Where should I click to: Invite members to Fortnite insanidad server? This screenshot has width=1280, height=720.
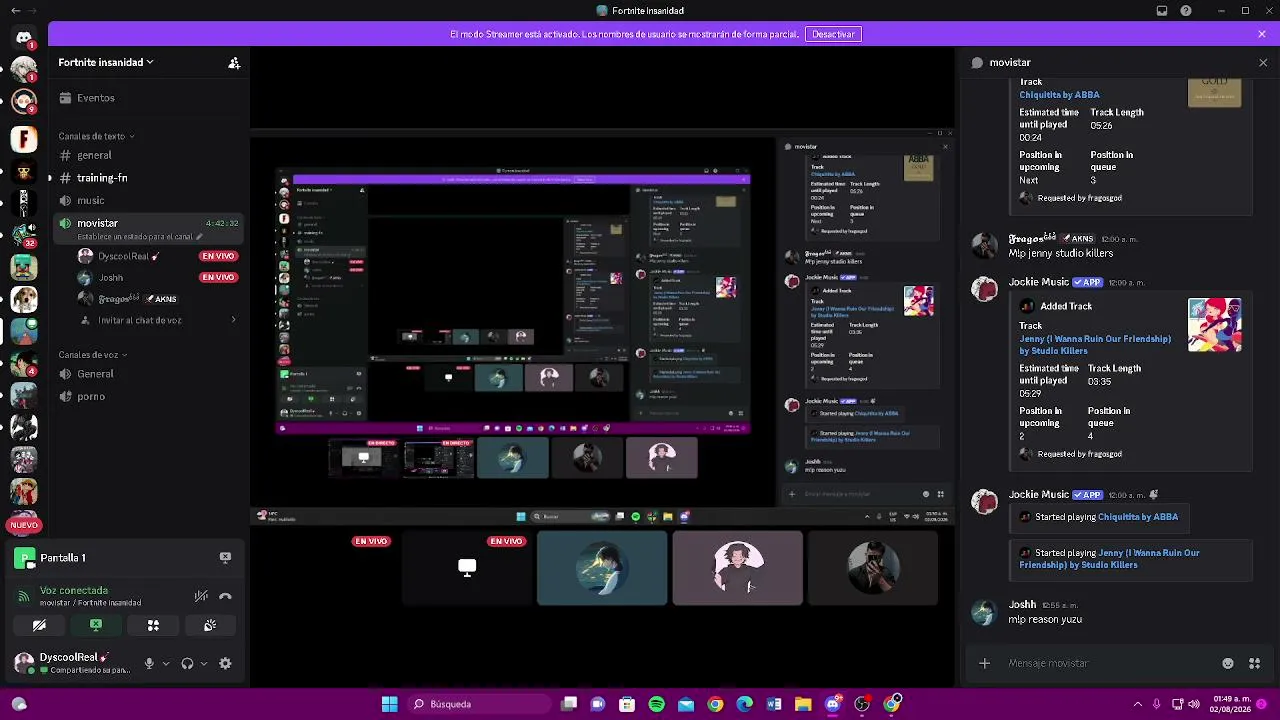(234, 63)
